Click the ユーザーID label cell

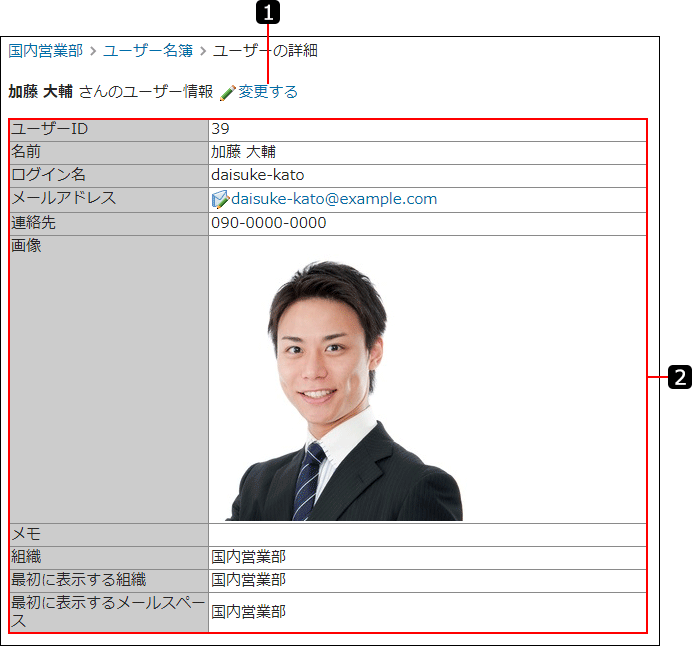(109, 130)
